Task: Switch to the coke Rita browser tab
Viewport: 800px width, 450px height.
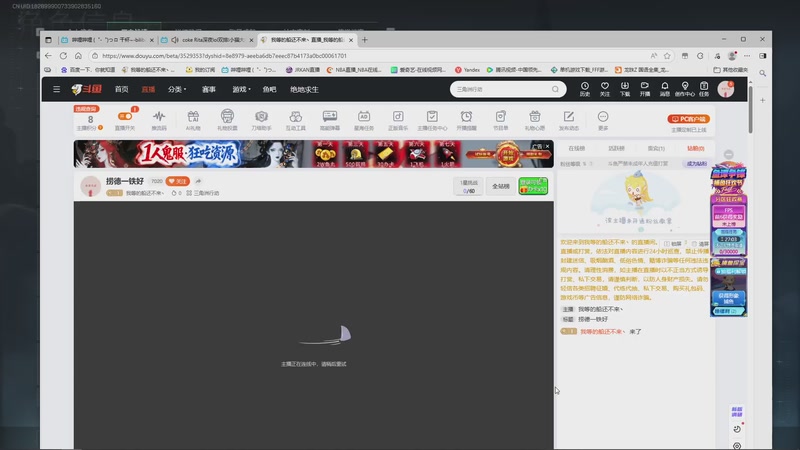Action: pos(207,40)
